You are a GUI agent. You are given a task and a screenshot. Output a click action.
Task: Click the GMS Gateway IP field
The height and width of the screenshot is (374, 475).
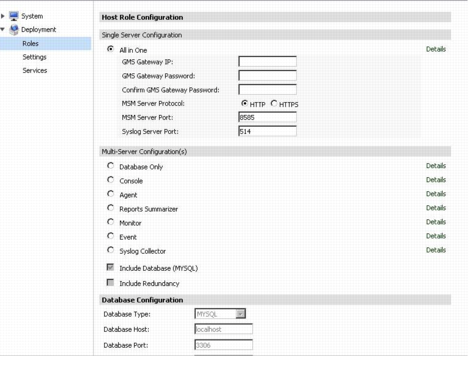(x=267, y=61)
